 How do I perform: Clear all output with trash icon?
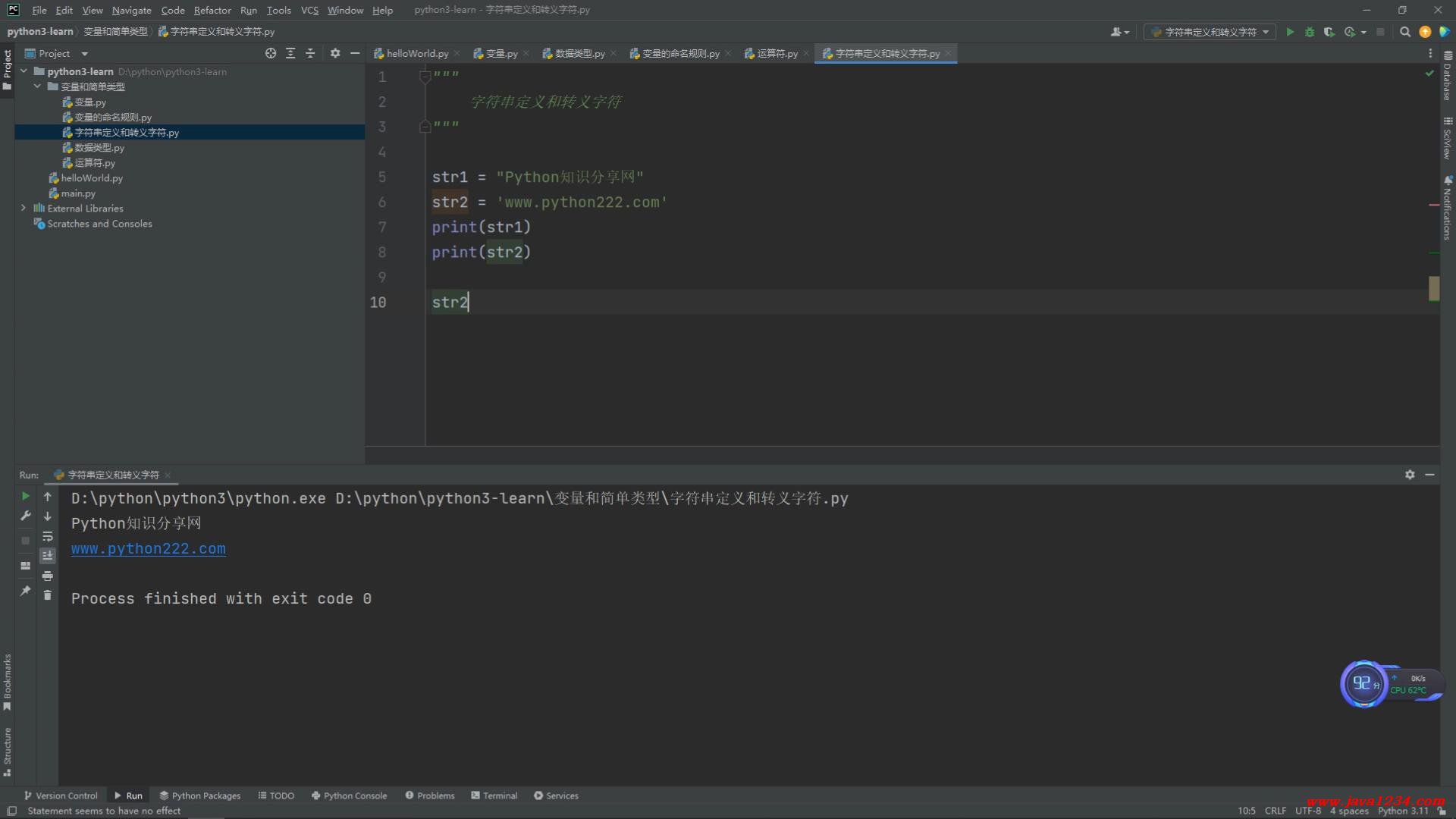(47, 595)
